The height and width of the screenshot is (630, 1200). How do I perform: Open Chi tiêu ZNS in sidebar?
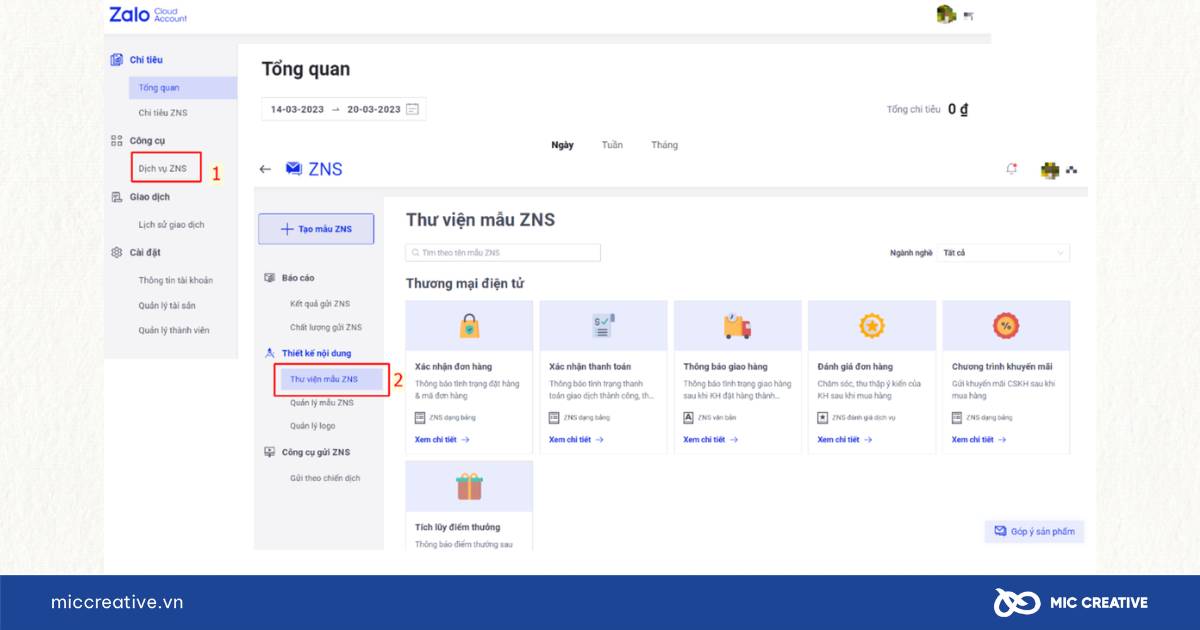click(x=163, y=113)
